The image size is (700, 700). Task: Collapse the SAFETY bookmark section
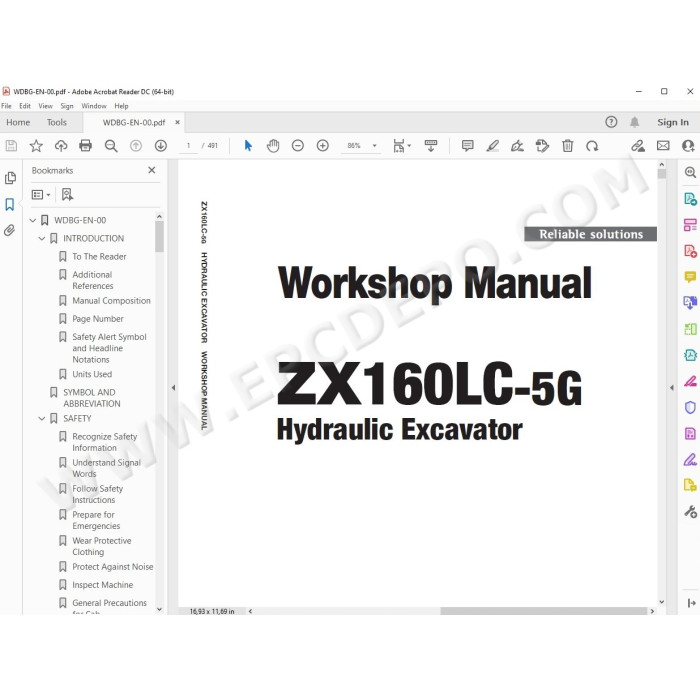pyautogui.click(x=42, y=418)
